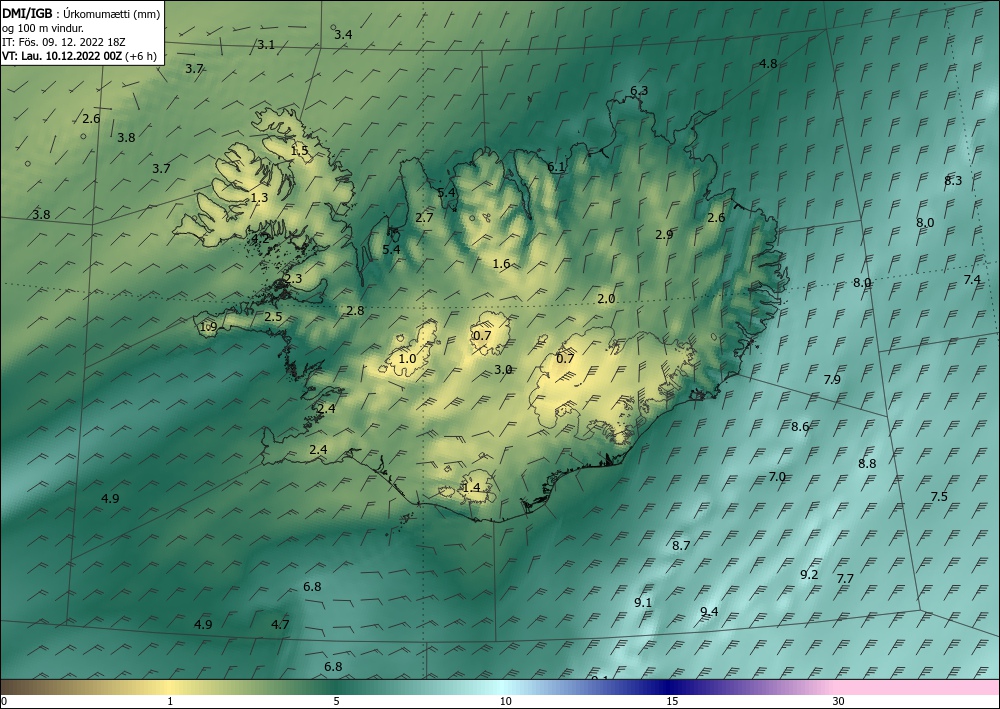
Task: Click the 7.5 value label
Action: [x=939, y=496]
